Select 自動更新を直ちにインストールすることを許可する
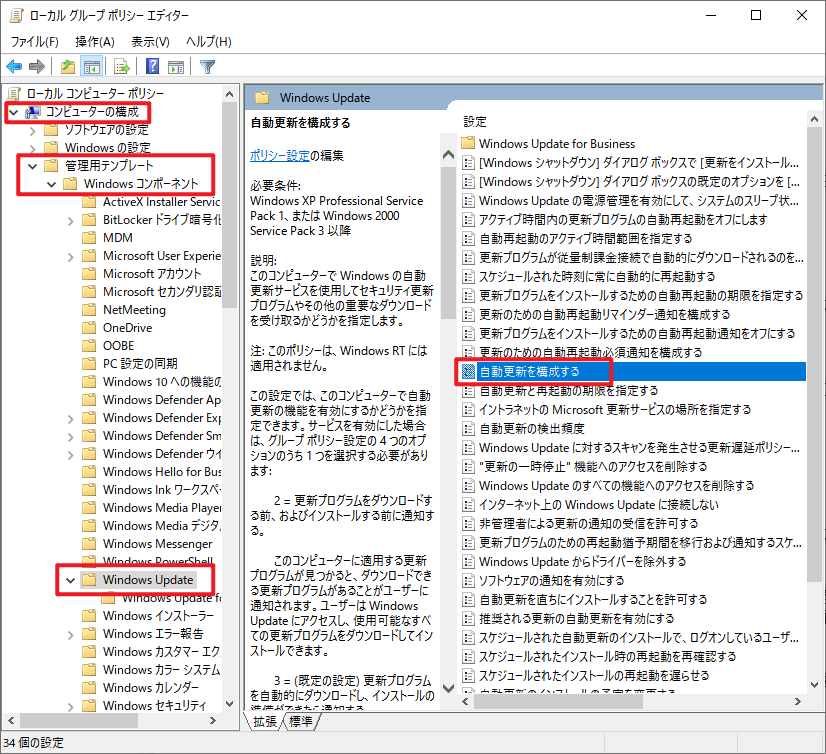826x754 pixels. [x=593, y=600]
